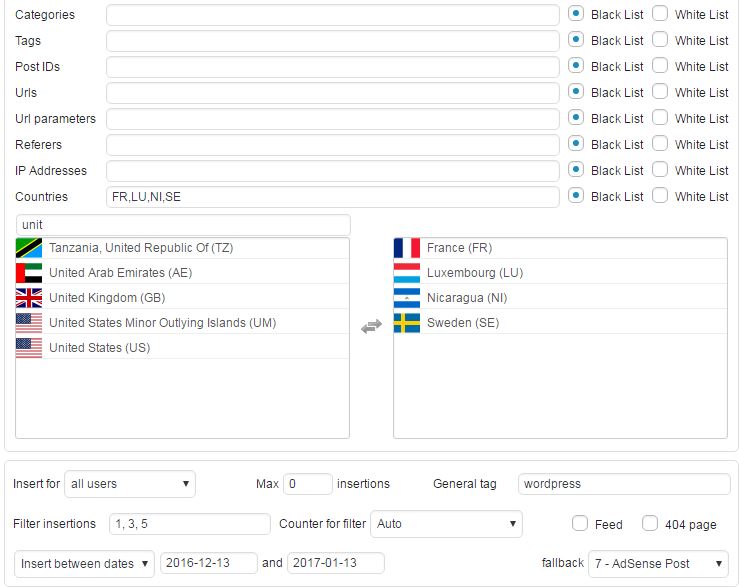Click the Max insertions number field
Image resolution: width=739 pixels, height=587 pixels.
tap(308, 484)
